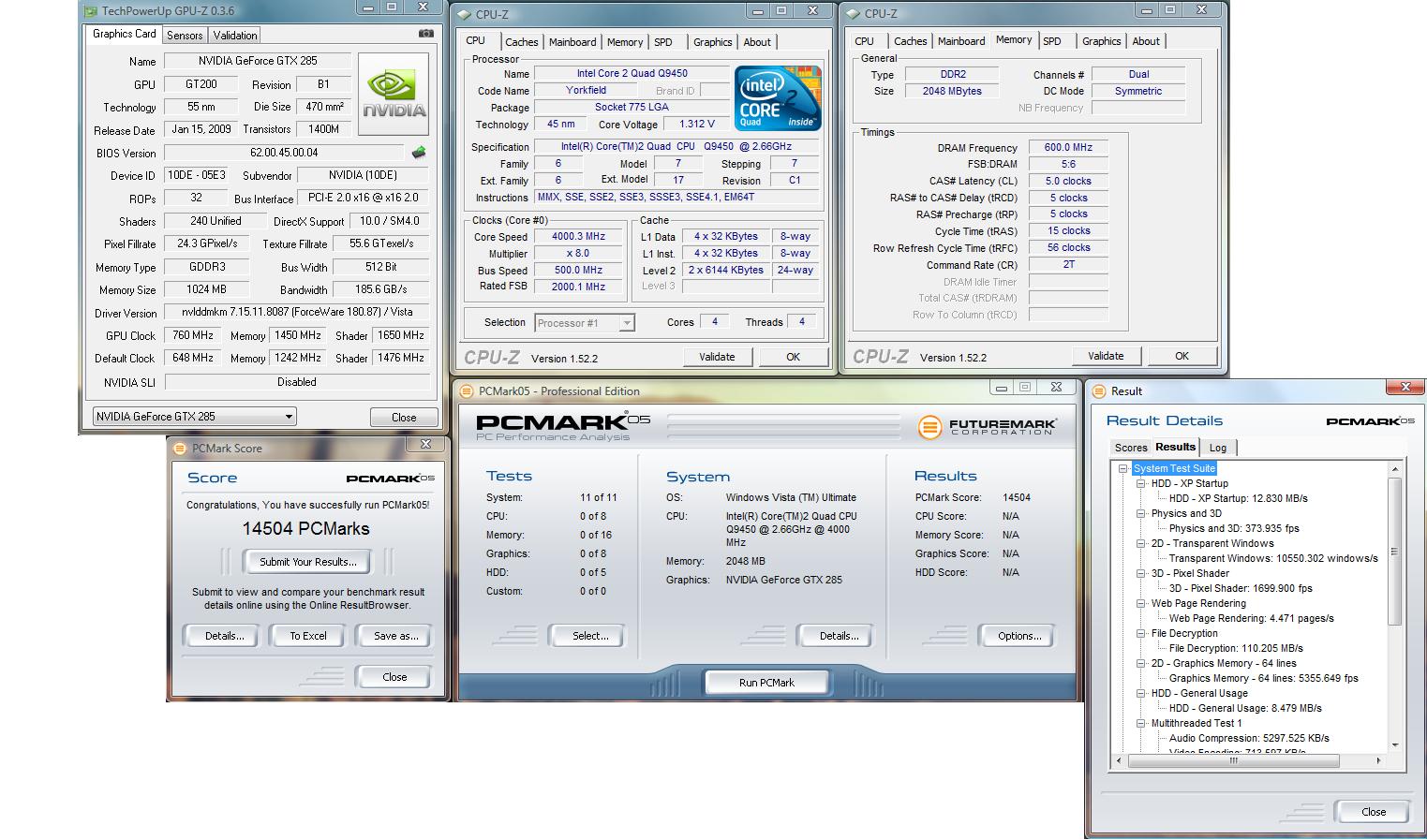The width and height of the screenshot is (1427, 840).
Task: Click the Result tree scroll up arrow
Action: [1394, 469]
